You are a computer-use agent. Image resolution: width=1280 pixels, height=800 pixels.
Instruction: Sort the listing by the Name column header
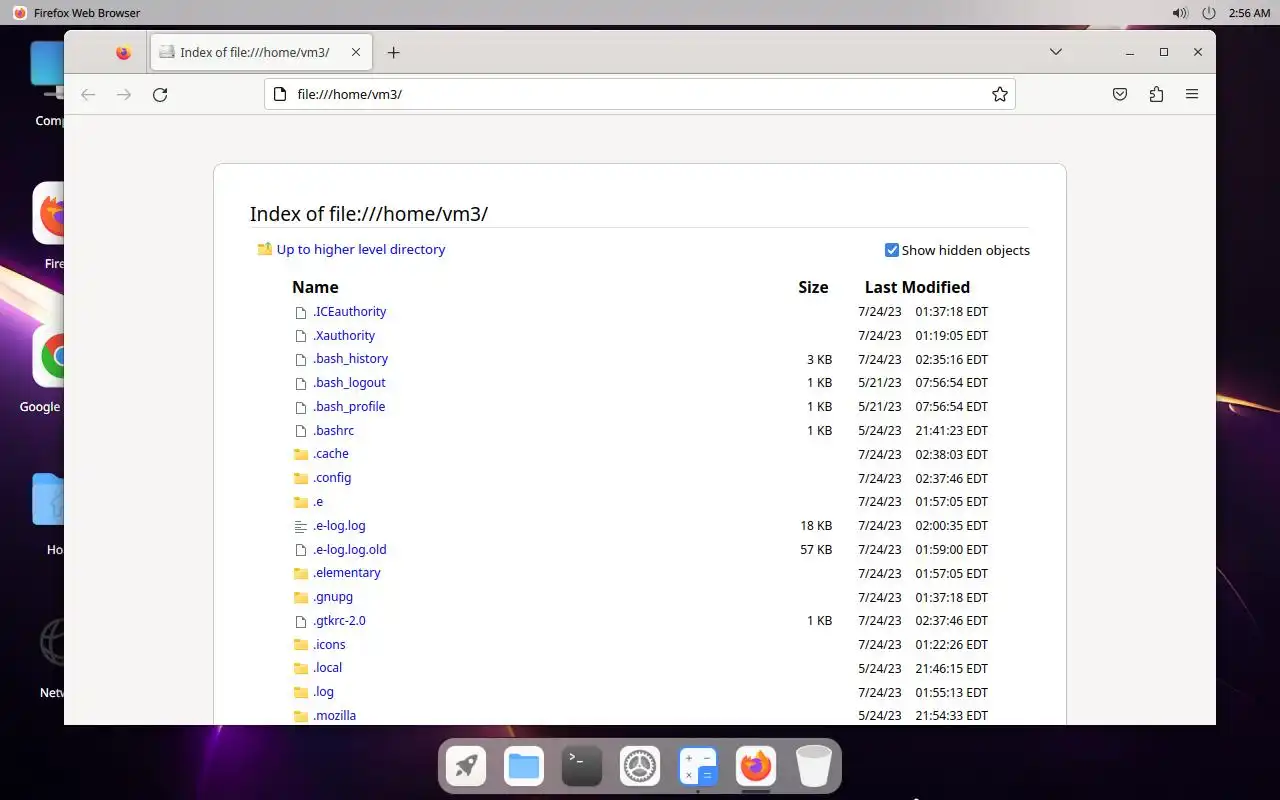click(315, 287)
